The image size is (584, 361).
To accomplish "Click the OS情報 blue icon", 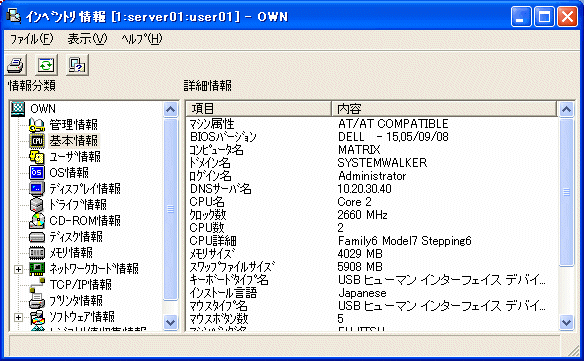I will point(37,172).
